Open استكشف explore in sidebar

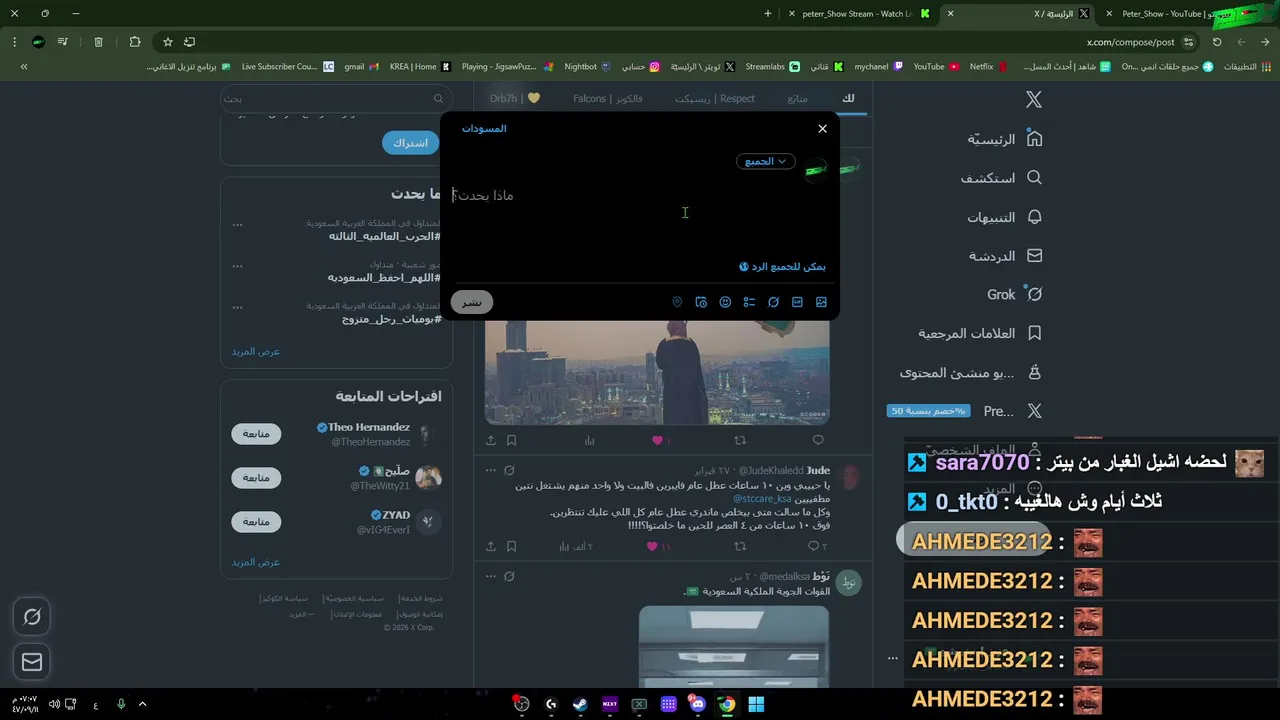pos(1001,178)
